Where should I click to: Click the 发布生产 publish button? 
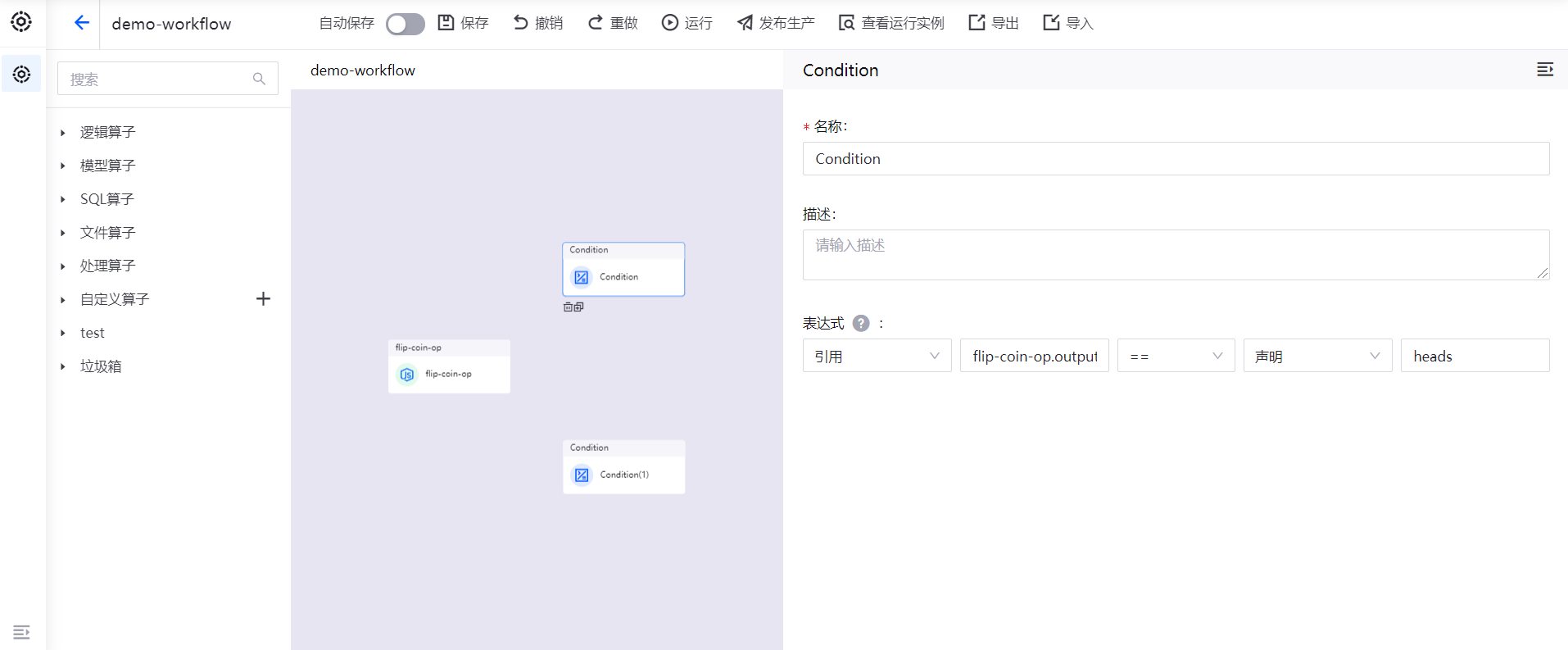pyautogui.click(x=776, y=23)
